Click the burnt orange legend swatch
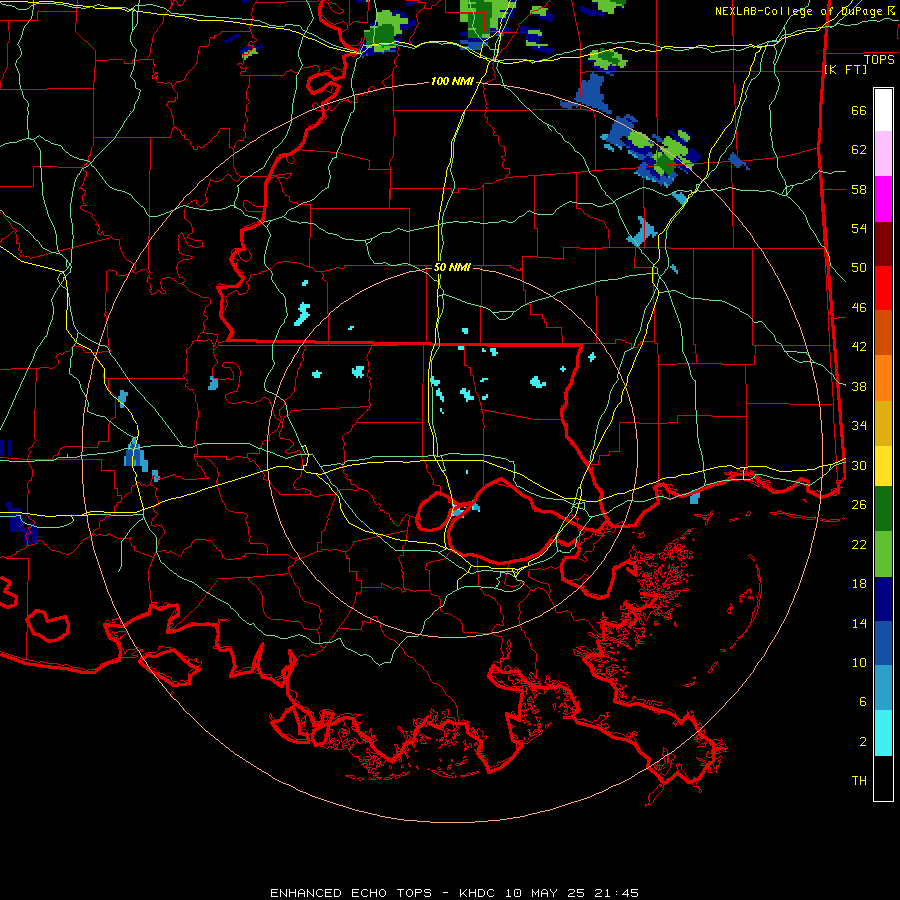The width and height of the screenshot is (900, 900). click(x=883, y=333)
